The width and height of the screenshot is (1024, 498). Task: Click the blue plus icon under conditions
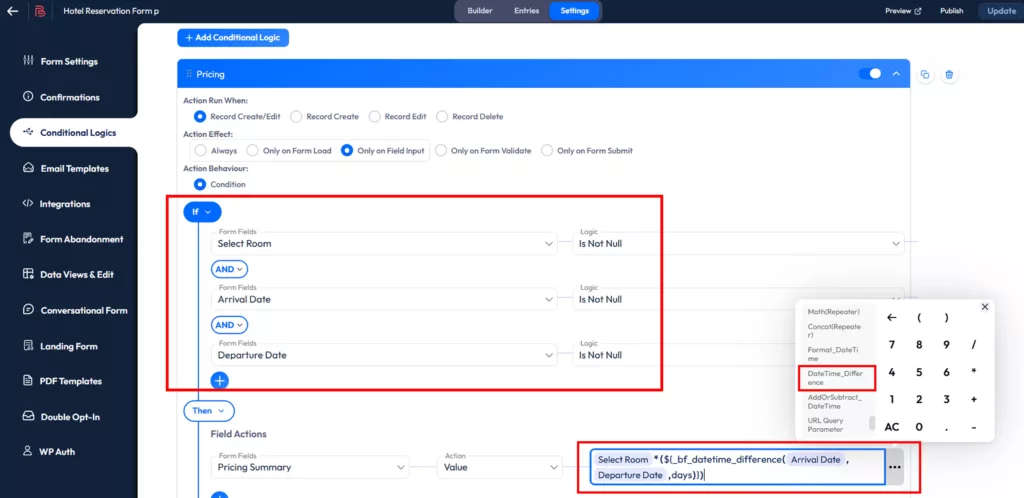point(220,380)
